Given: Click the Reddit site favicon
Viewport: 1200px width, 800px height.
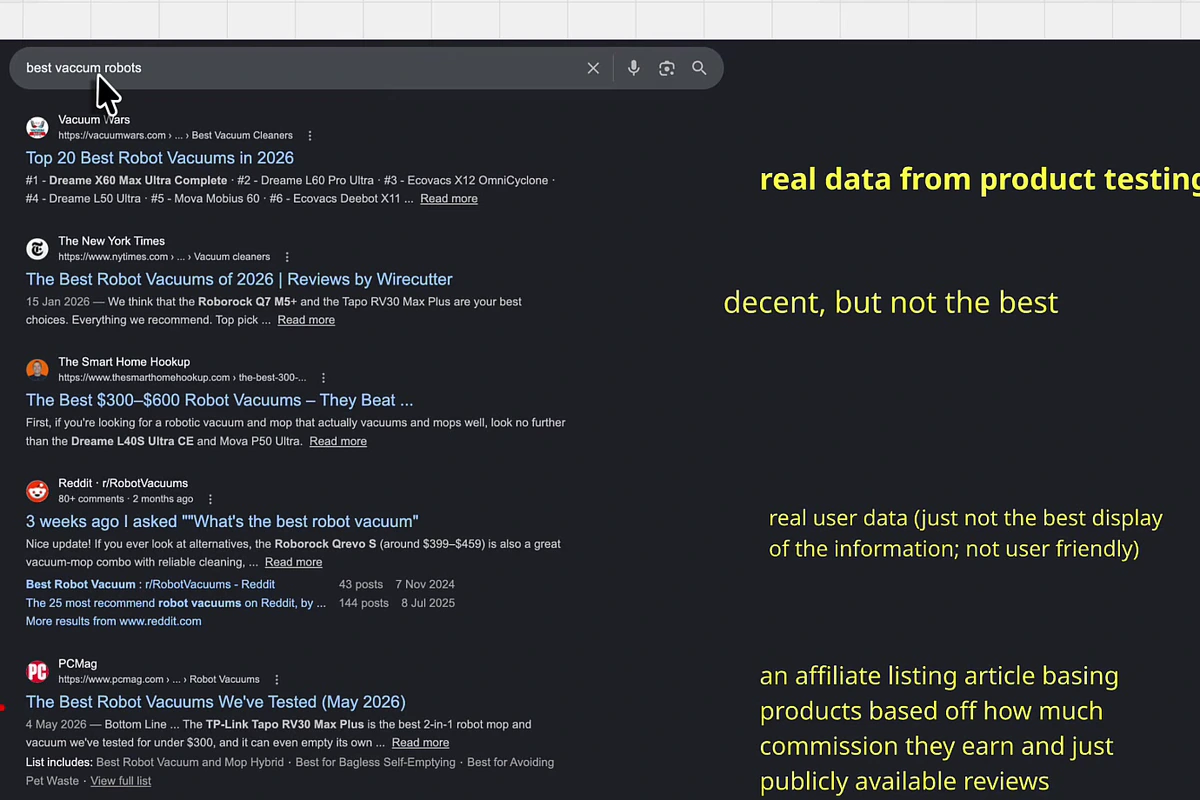Looking at the screenshot, I should click(x=37, y=491).
